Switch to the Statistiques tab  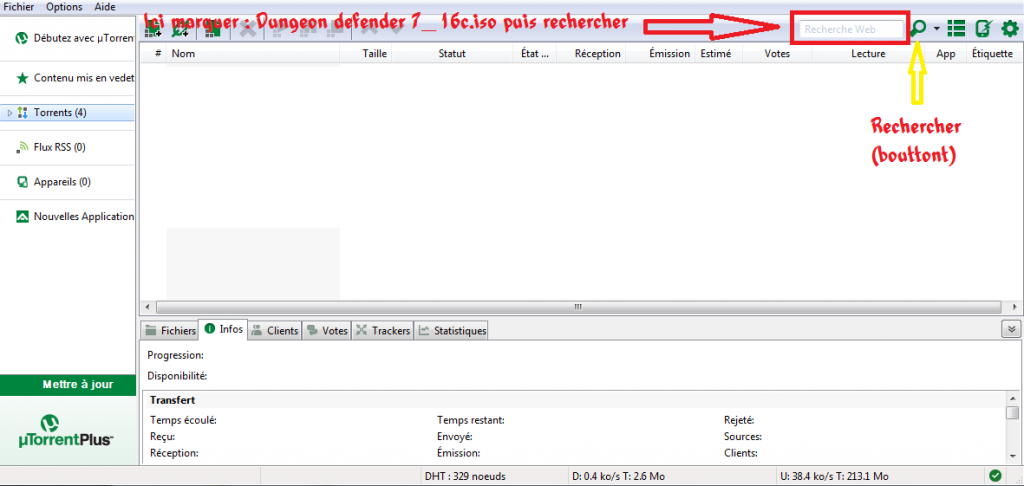pos(453,331)
